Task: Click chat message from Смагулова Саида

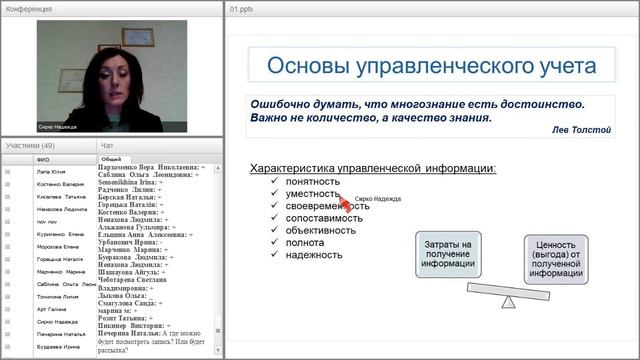Action: 130,303
